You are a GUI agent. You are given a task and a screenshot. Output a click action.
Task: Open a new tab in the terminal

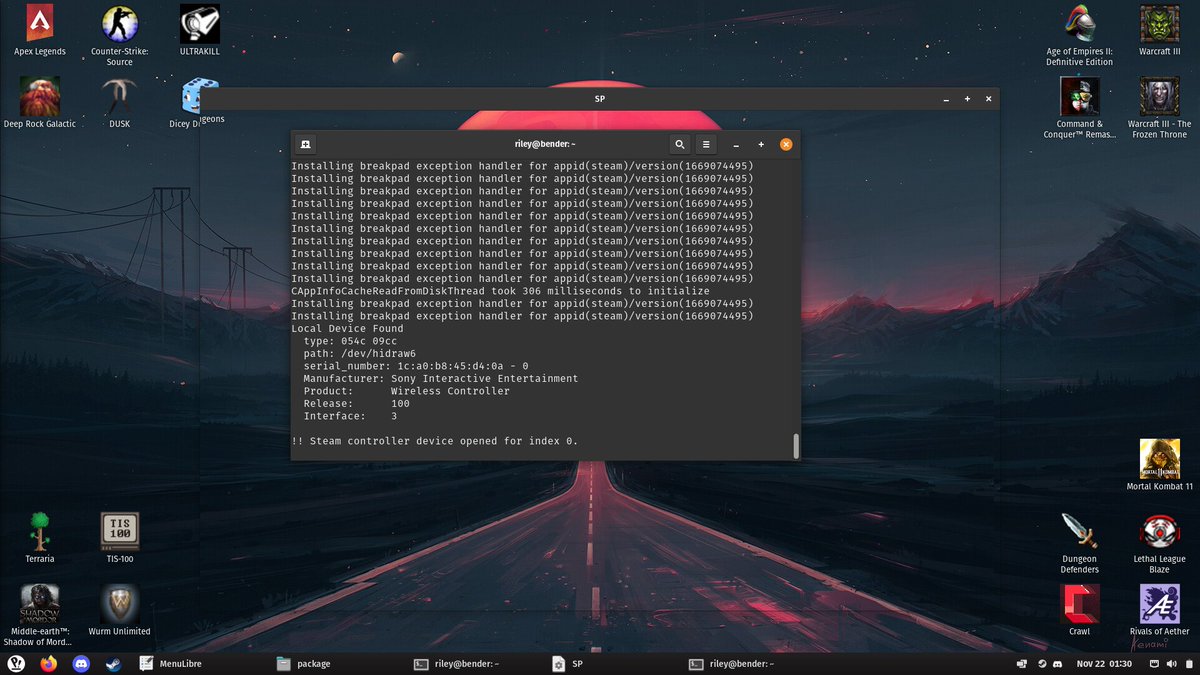pos(306,144)
